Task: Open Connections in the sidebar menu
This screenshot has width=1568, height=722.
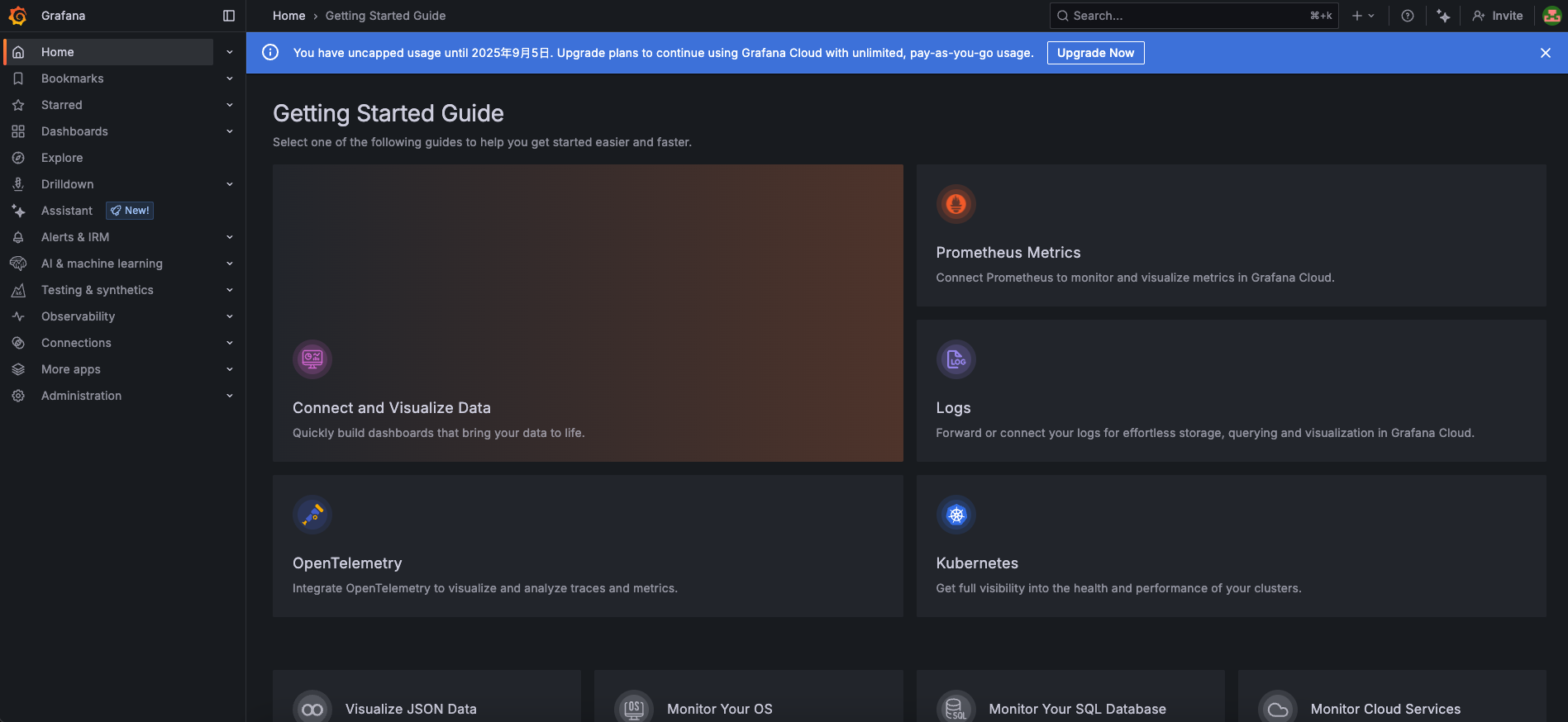Action: (x=76, y=343)
